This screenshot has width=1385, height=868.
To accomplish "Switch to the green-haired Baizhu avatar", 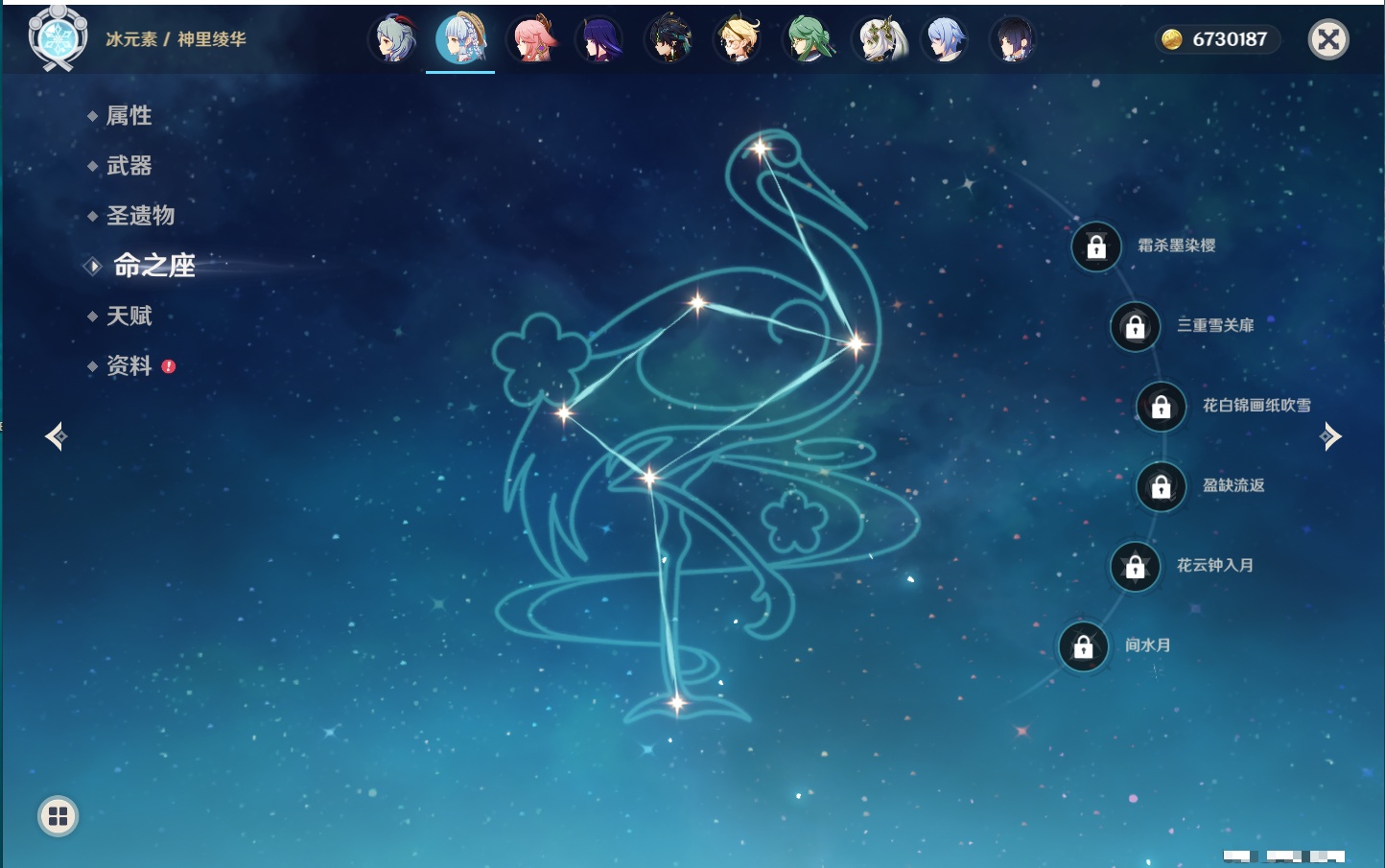I will click(x=808, y=39).
